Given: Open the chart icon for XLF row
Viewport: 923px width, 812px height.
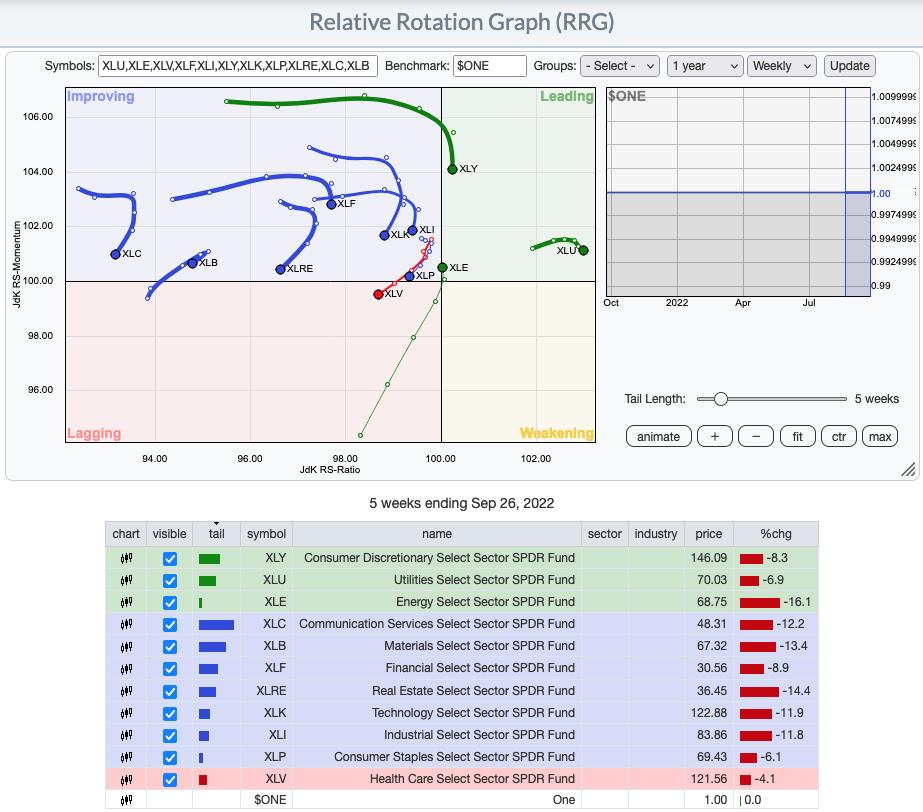Looking at the screenshot, I should [126, 668].
